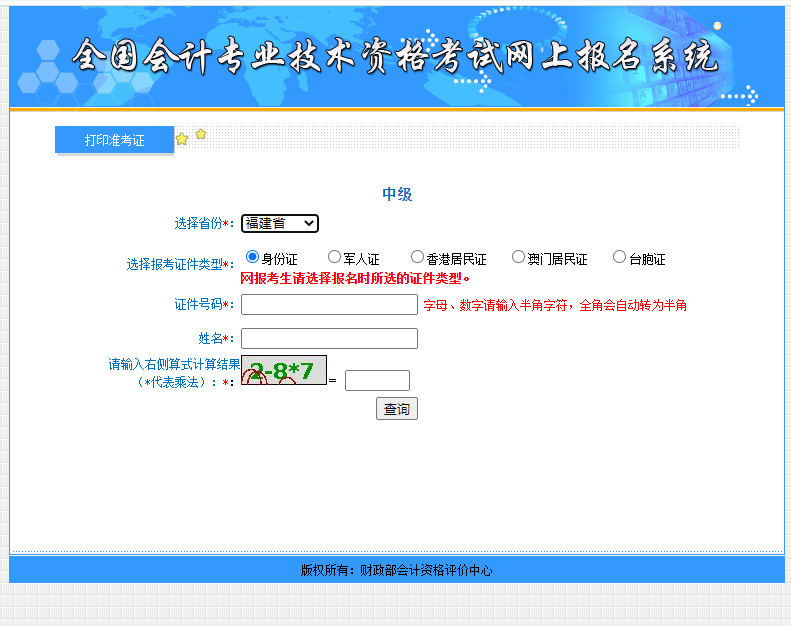Open the 打印准考证 tab

pos(114,140)
